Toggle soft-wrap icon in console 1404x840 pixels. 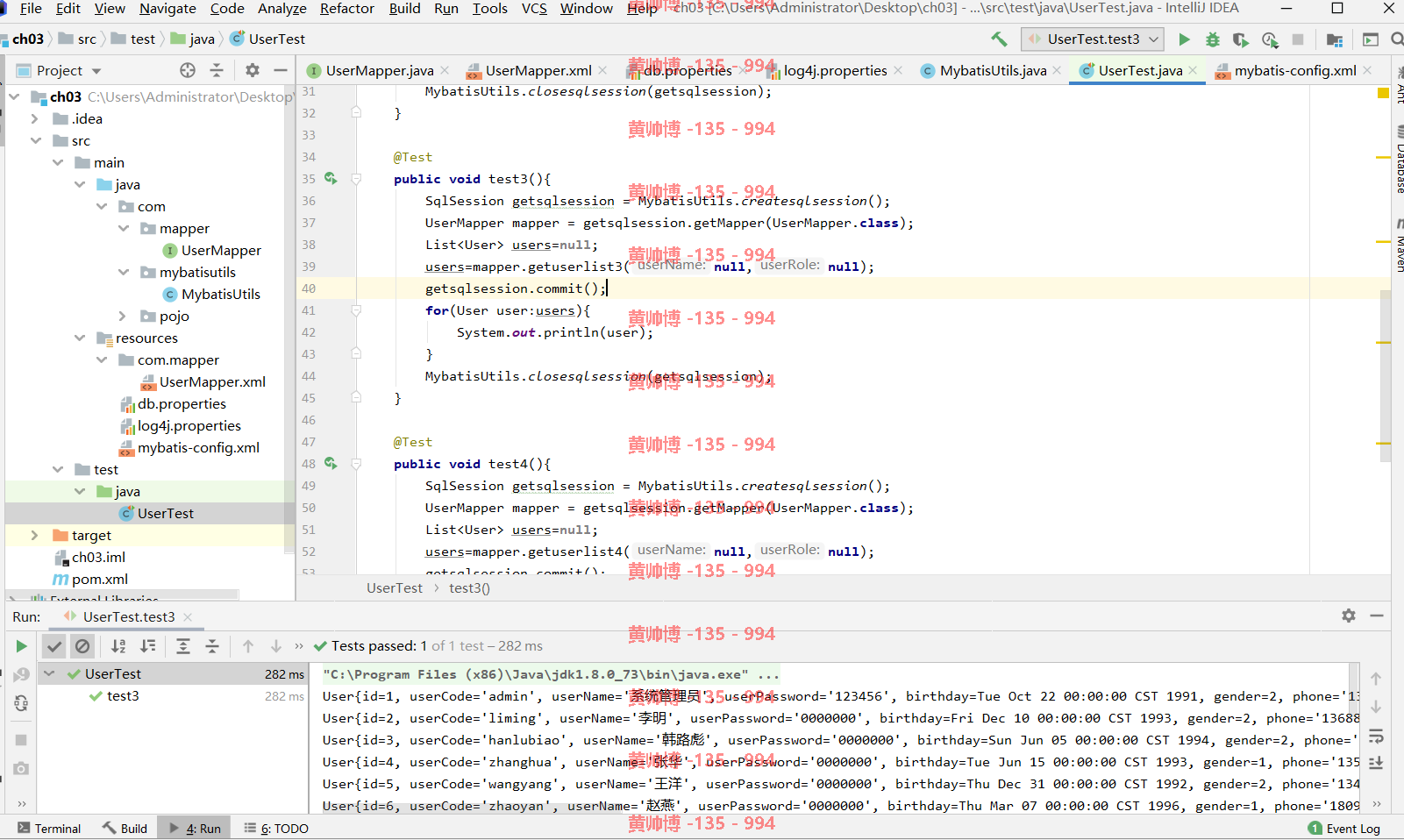pos(1376,736)
